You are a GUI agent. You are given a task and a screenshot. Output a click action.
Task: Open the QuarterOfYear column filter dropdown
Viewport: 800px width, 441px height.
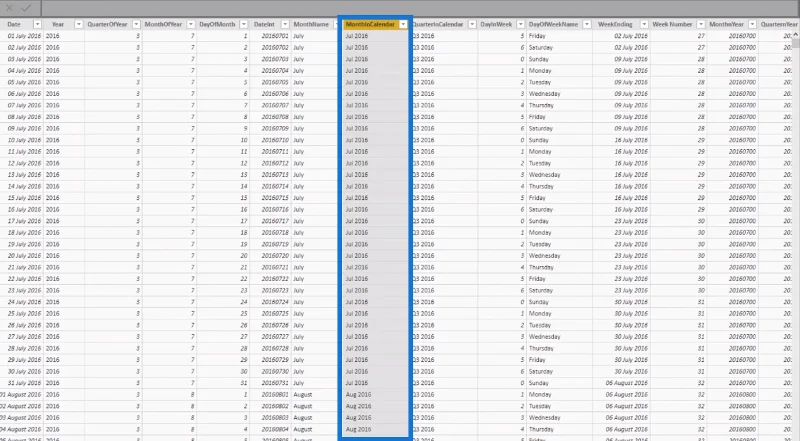[x=136, y=24]
